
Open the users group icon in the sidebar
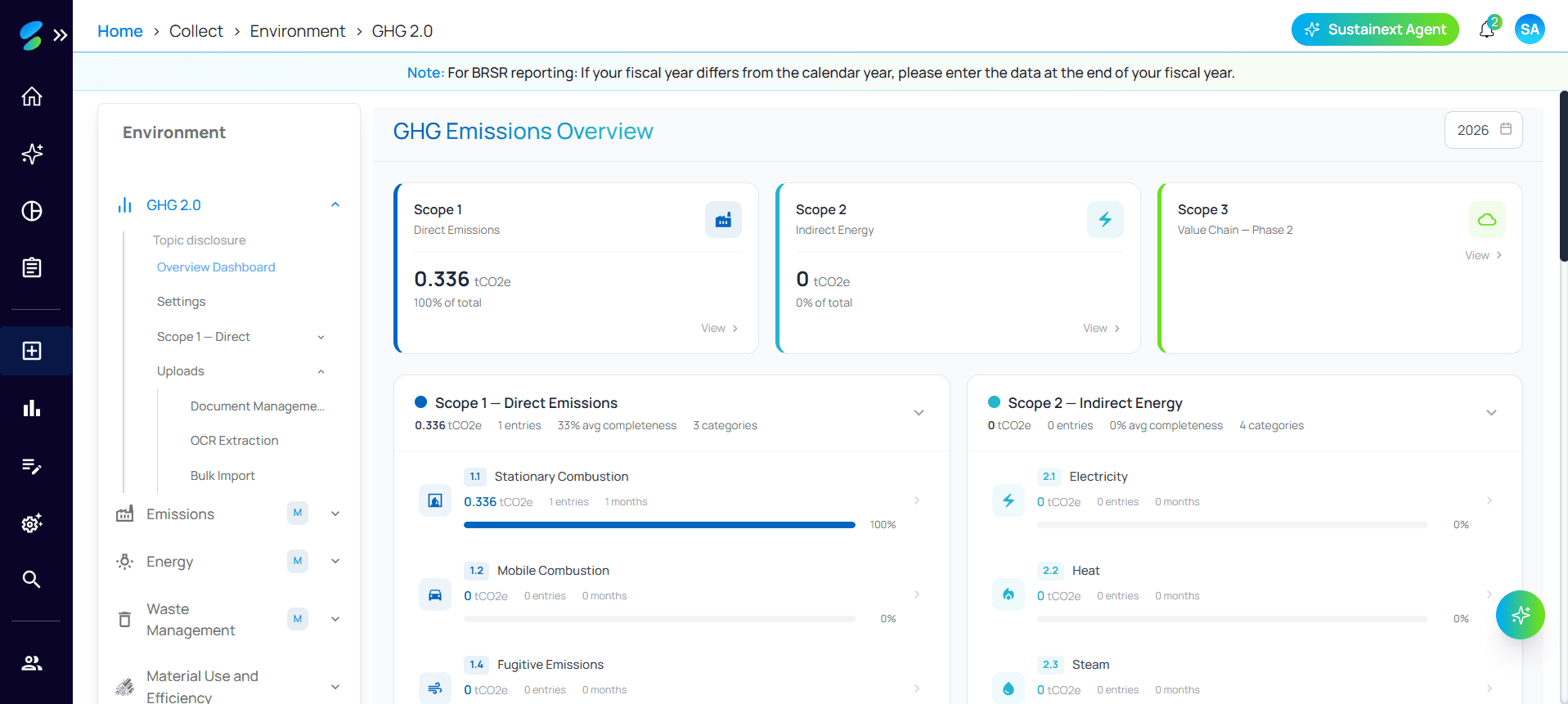pyautogui.click(x=32, y=663)
